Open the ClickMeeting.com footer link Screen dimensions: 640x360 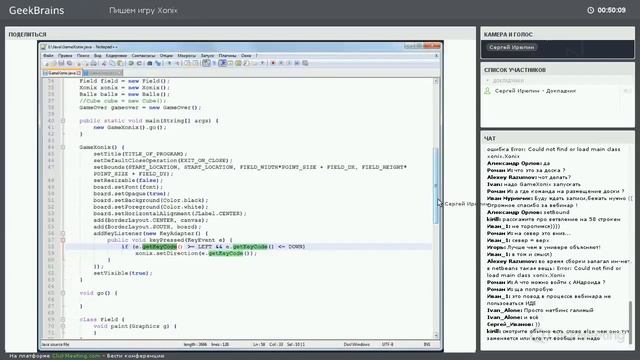point(76,356)
